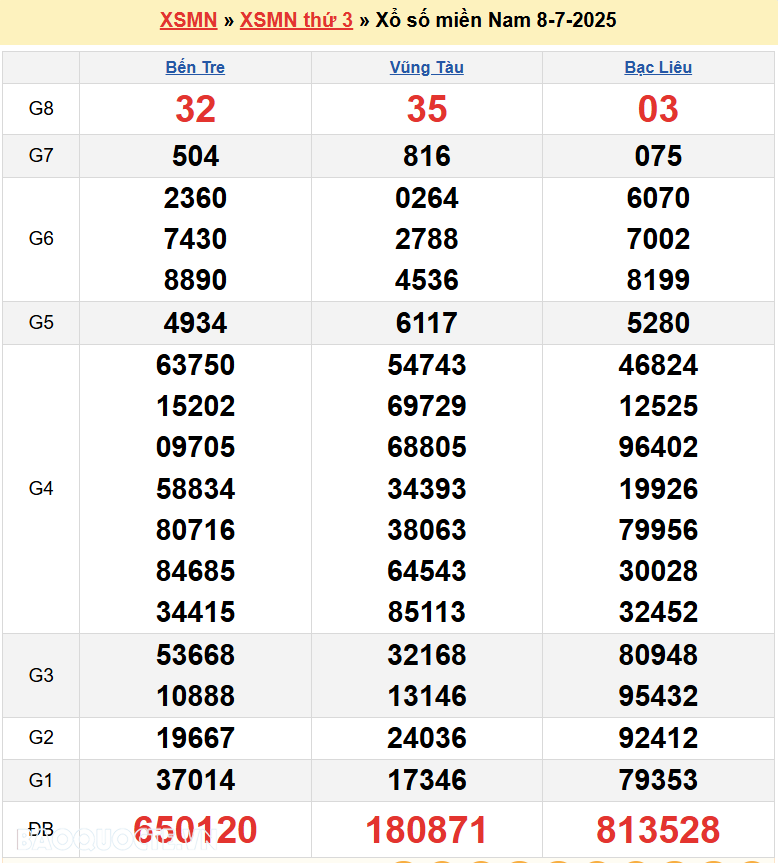
Task: Click the 'Xổ số miền Nam 8-7-2025' title text
Action: coord(496,20)
